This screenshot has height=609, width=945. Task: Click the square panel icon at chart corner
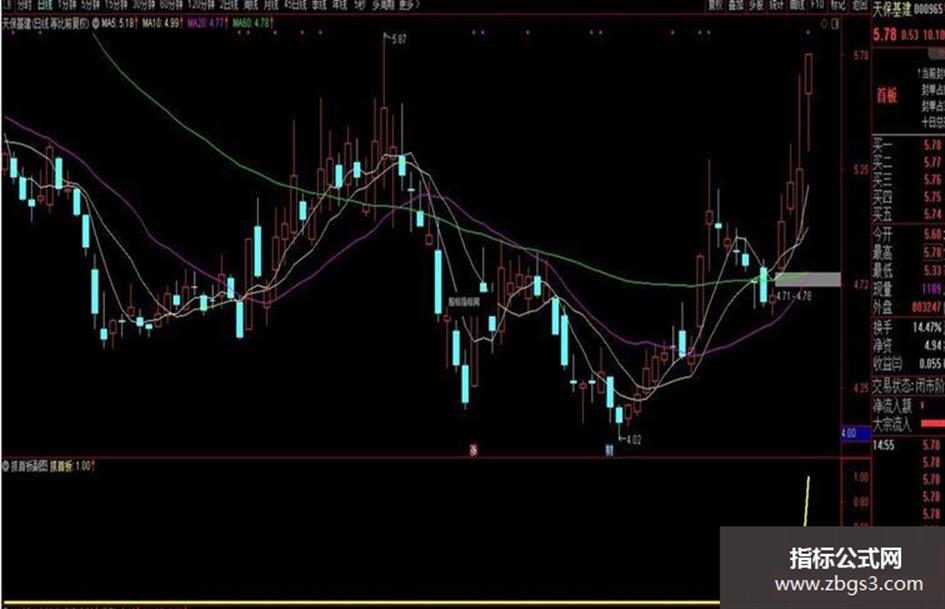click(x=835, y=24)
